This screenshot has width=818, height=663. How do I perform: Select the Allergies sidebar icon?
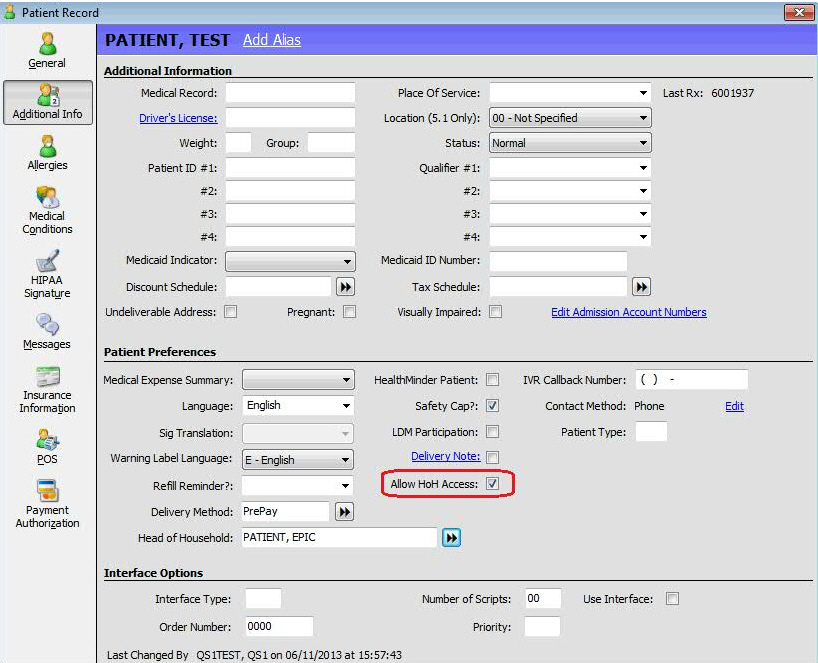coord(47,152)
